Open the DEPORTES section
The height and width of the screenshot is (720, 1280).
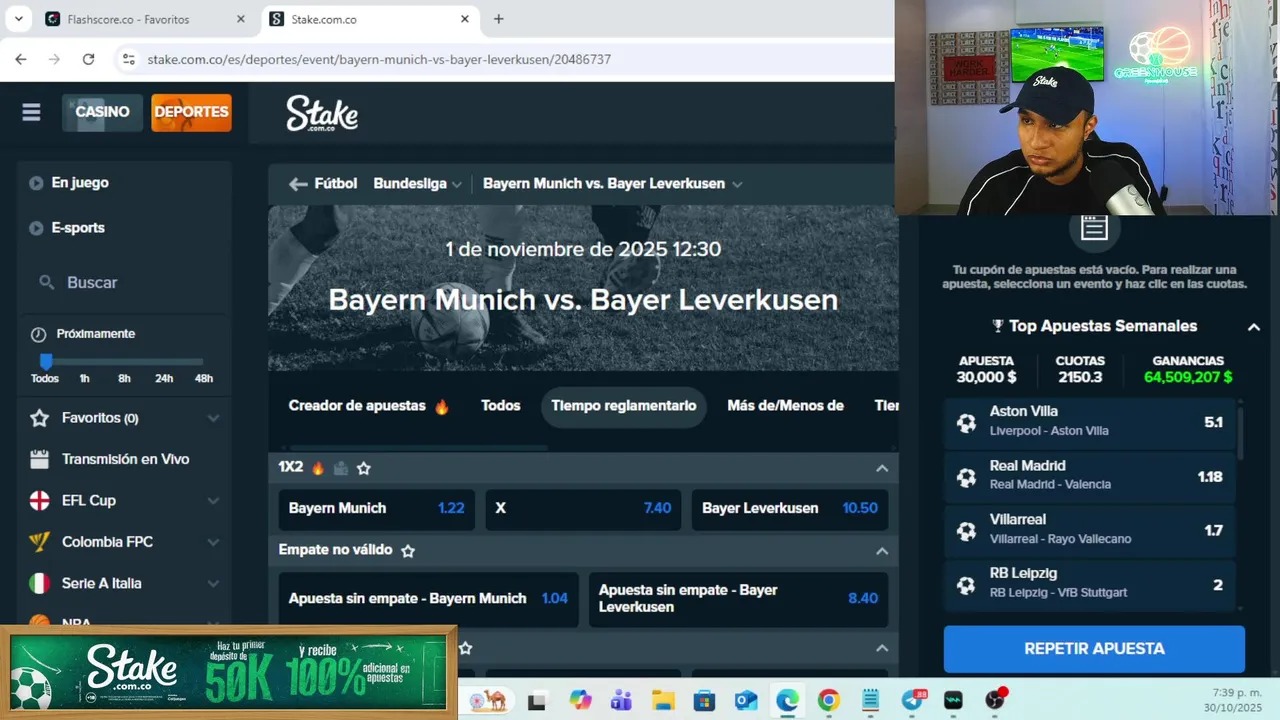pos(191,112)
